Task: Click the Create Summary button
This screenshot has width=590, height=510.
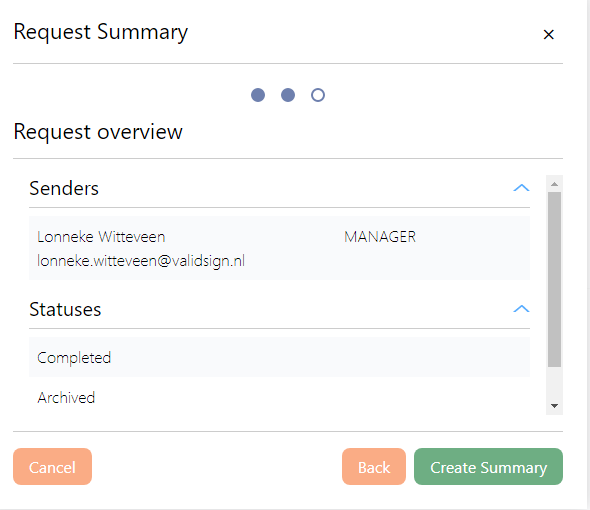Action: pos(488,466)
